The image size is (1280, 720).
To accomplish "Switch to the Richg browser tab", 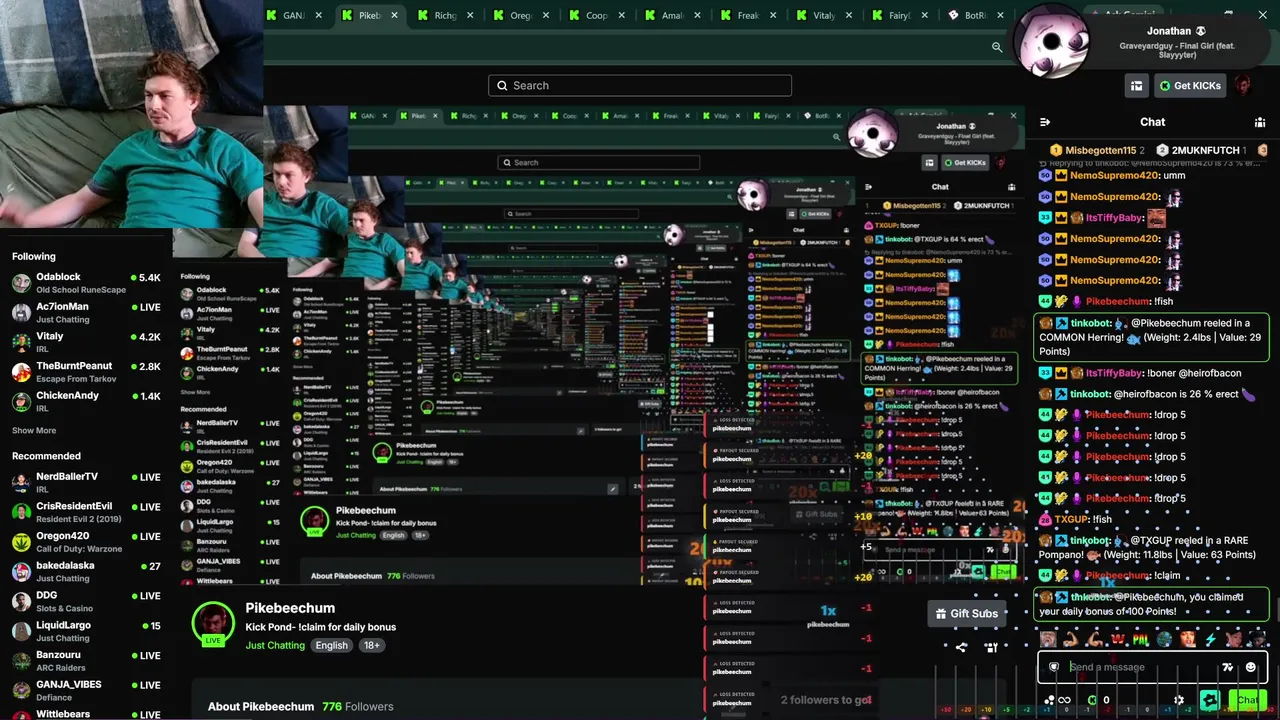I will point(445,16).
